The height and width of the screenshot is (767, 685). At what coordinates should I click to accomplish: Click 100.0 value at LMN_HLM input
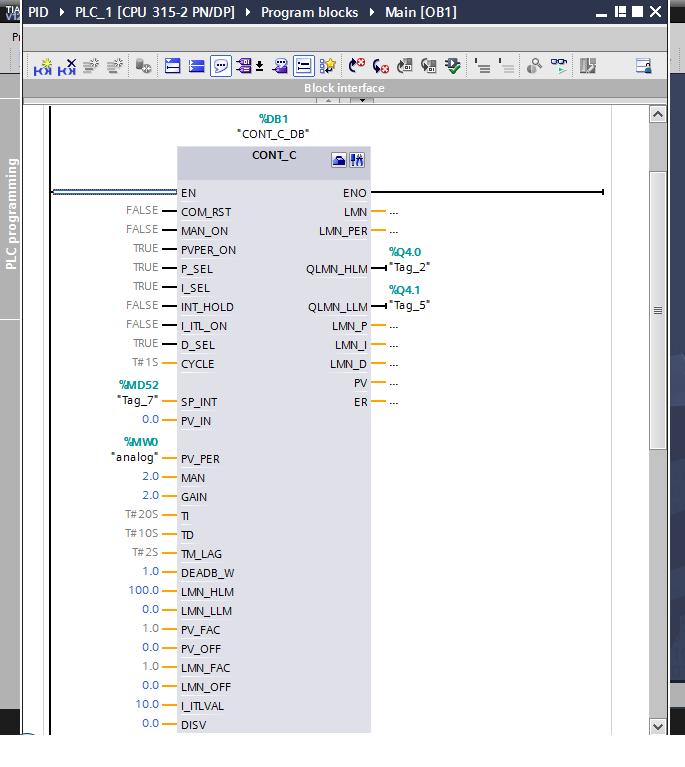coord(144,590)
